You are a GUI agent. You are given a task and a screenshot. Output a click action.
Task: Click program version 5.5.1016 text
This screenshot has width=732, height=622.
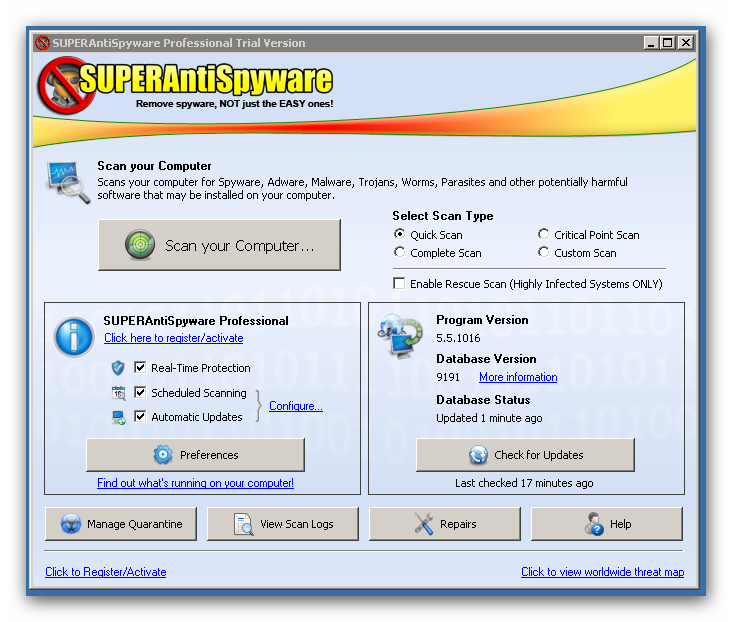458,338
